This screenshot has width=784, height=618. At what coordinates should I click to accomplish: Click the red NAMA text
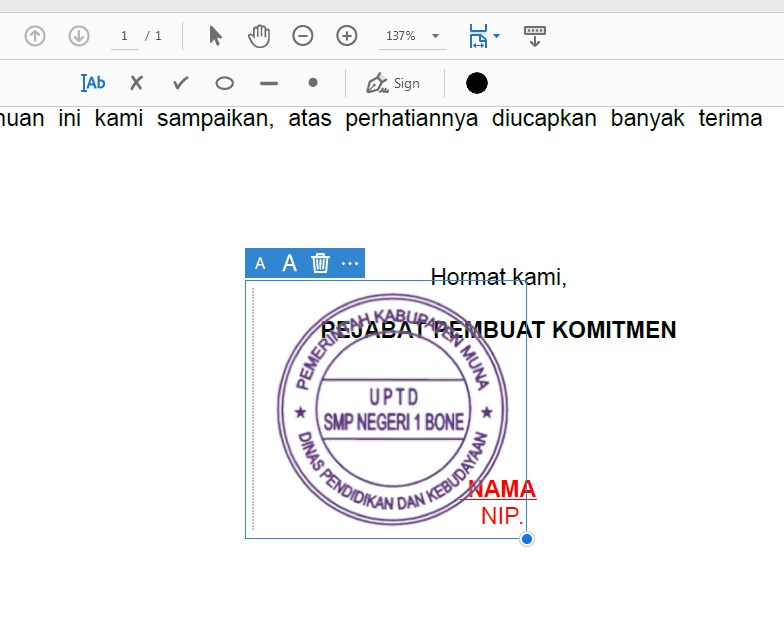click(x=502, y=489)
